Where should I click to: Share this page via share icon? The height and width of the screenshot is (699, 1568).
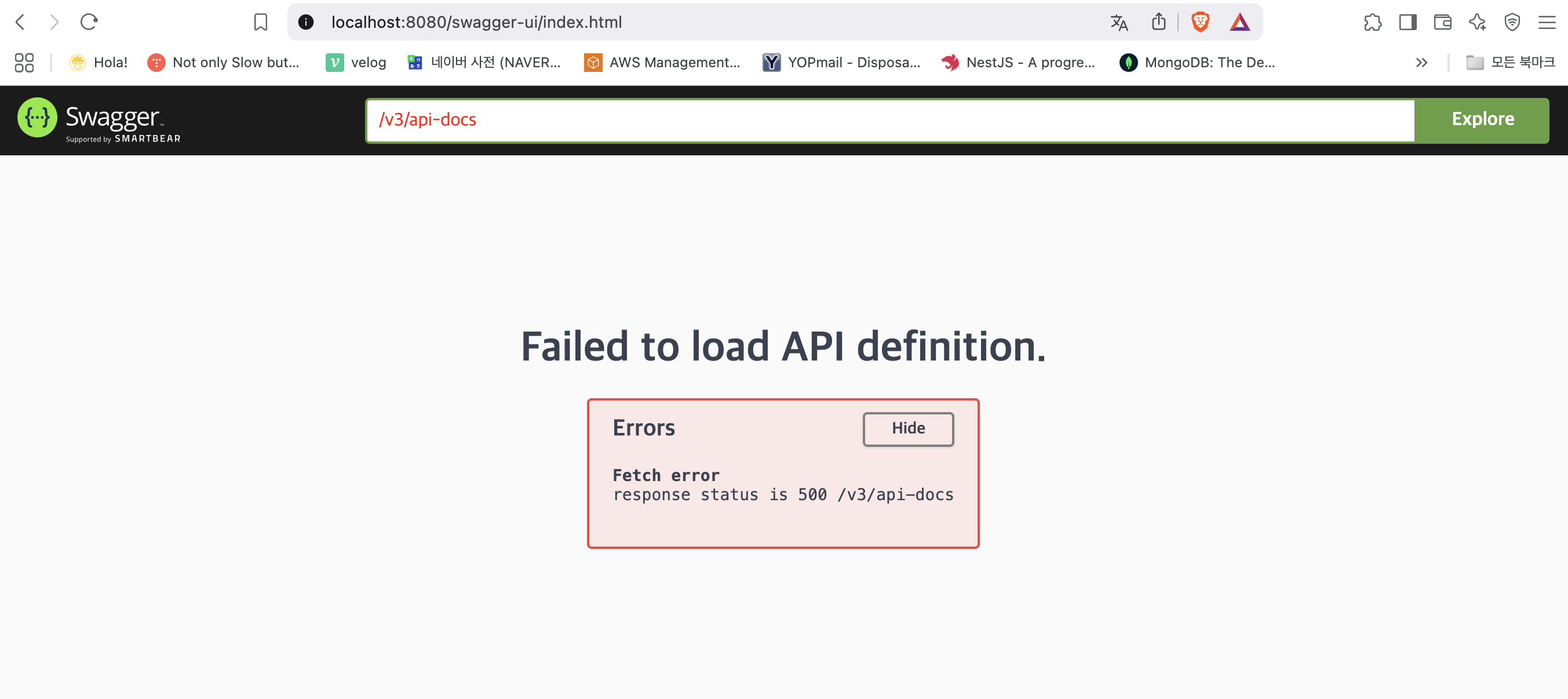point(1158,23)
